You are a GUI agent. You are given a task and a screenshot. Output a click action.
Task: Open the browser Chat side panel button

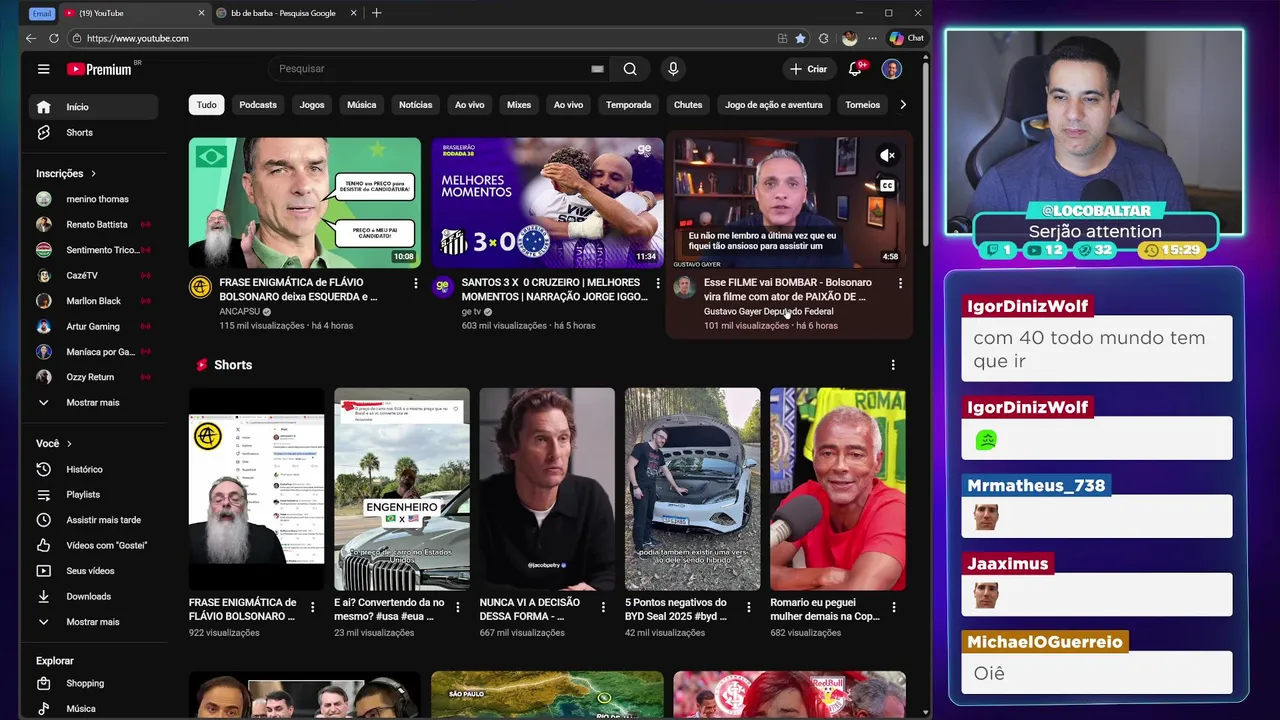tap(906, 38)
